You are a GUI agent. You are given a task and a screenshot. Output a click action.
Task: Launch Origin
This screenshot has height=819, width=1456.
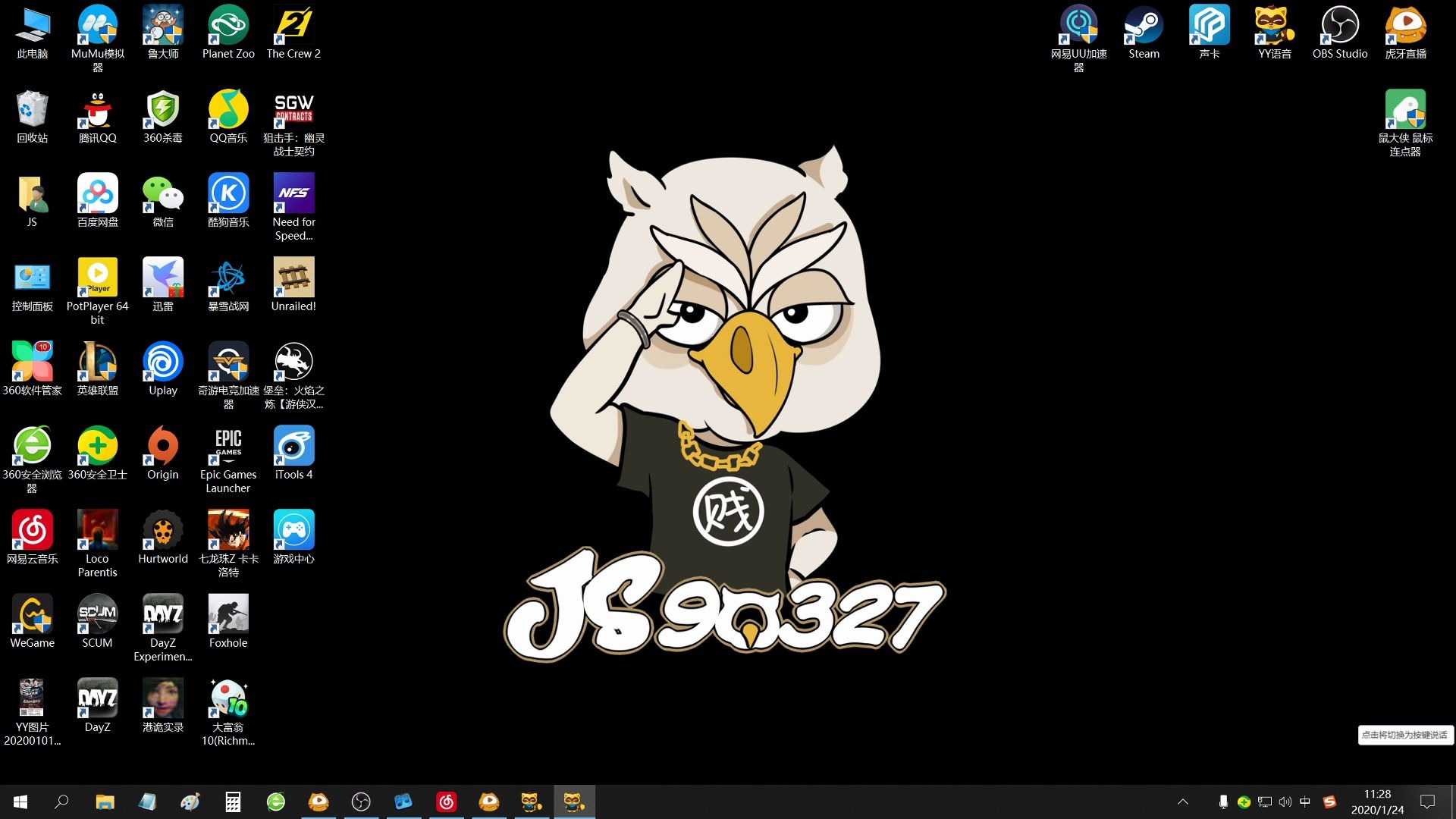click(162, 447)
